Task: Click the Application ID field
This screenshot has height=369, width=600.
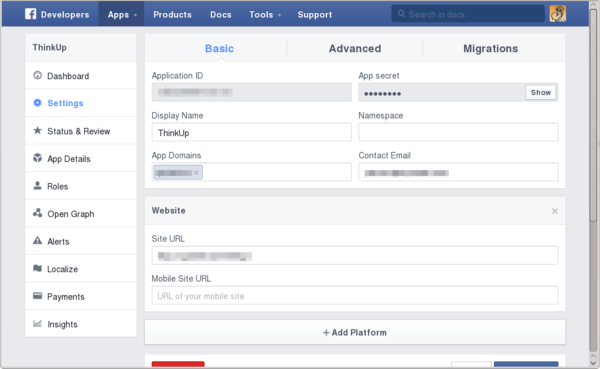Action: (x=251, y=92)
